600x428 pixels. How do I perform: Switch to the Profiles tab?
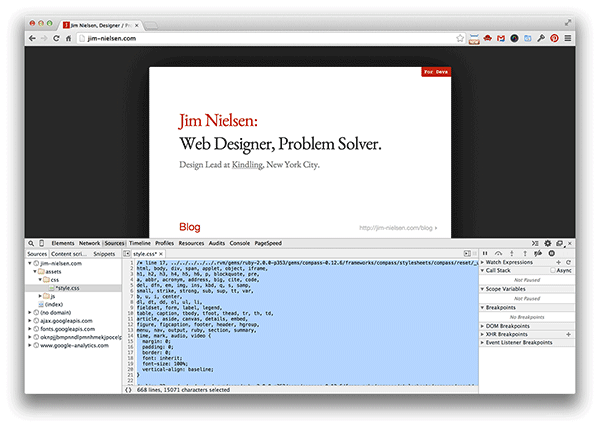164,243
